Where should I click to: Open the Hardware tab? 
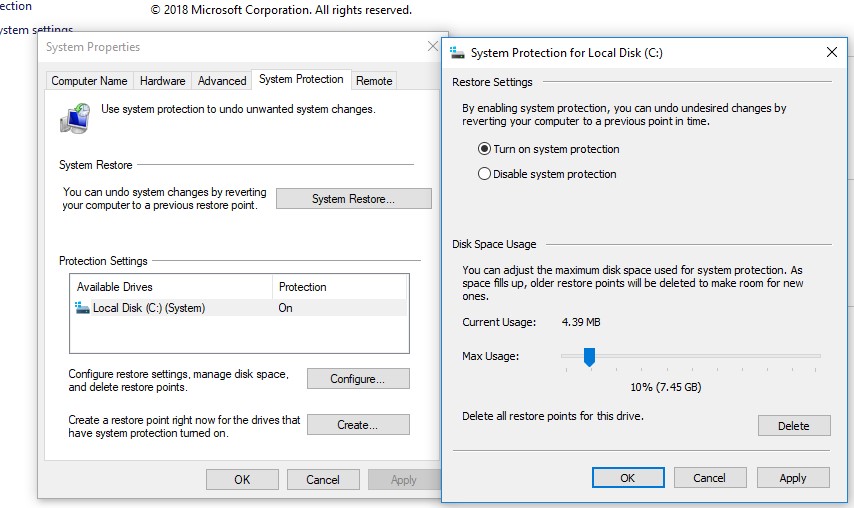[162, 81]
